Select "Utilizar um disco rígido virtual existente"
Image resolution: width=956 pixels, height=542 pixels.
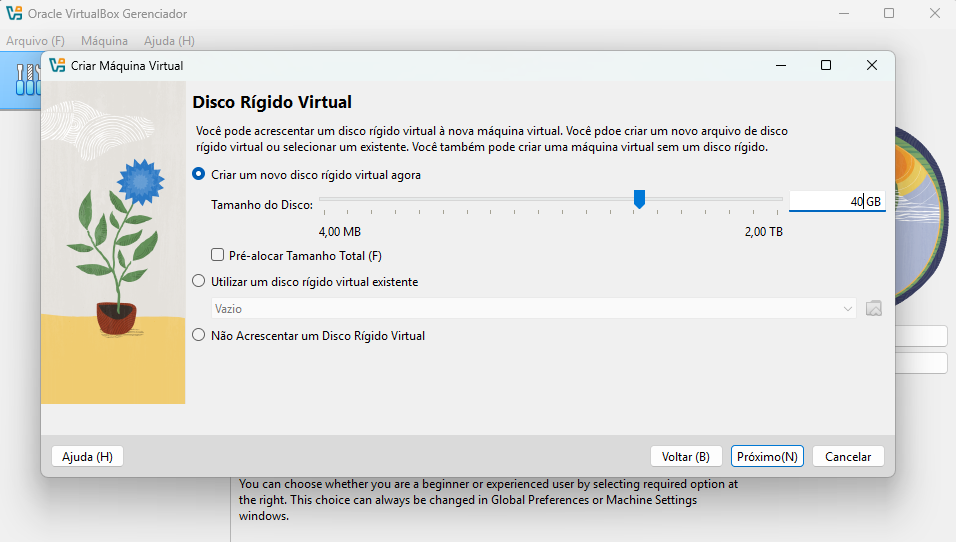click(x=199, y=281)
